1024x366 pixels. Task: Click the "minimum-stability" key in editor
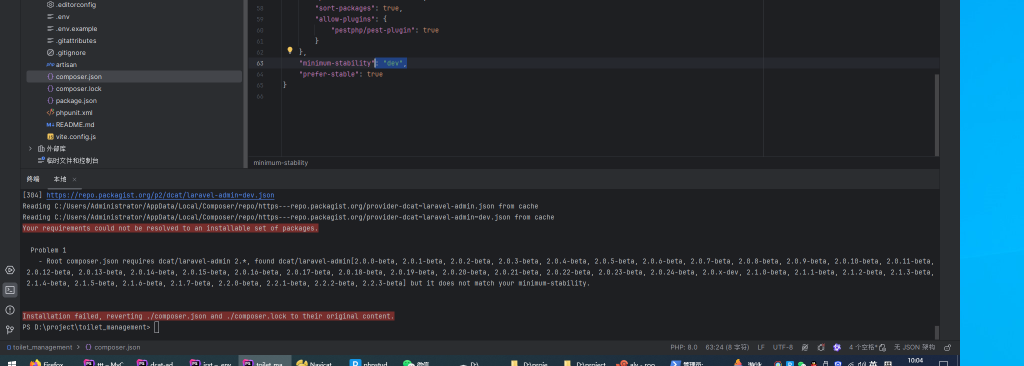336,63
